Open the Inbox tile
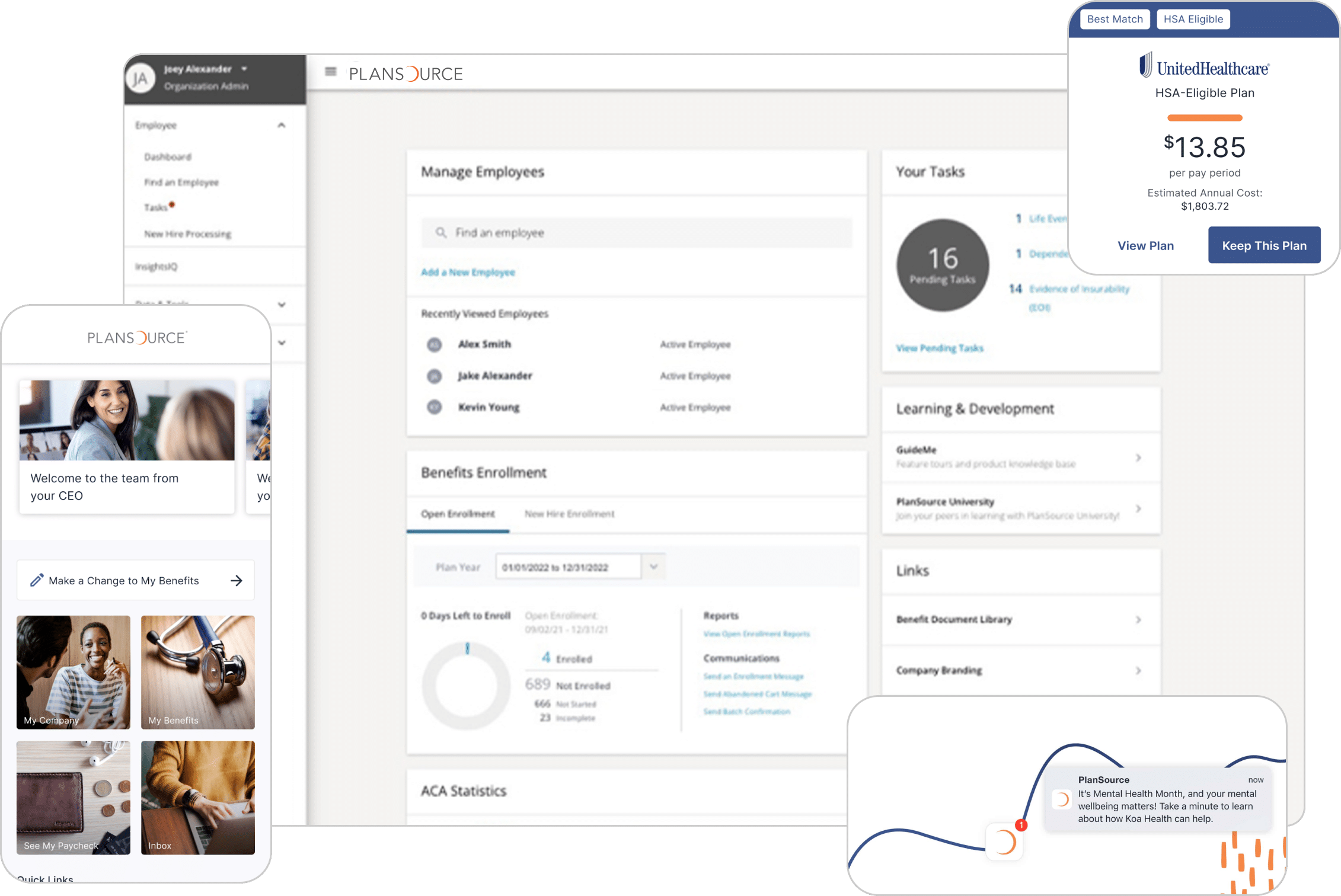The image size is (1341, 896). coord(198,798)
